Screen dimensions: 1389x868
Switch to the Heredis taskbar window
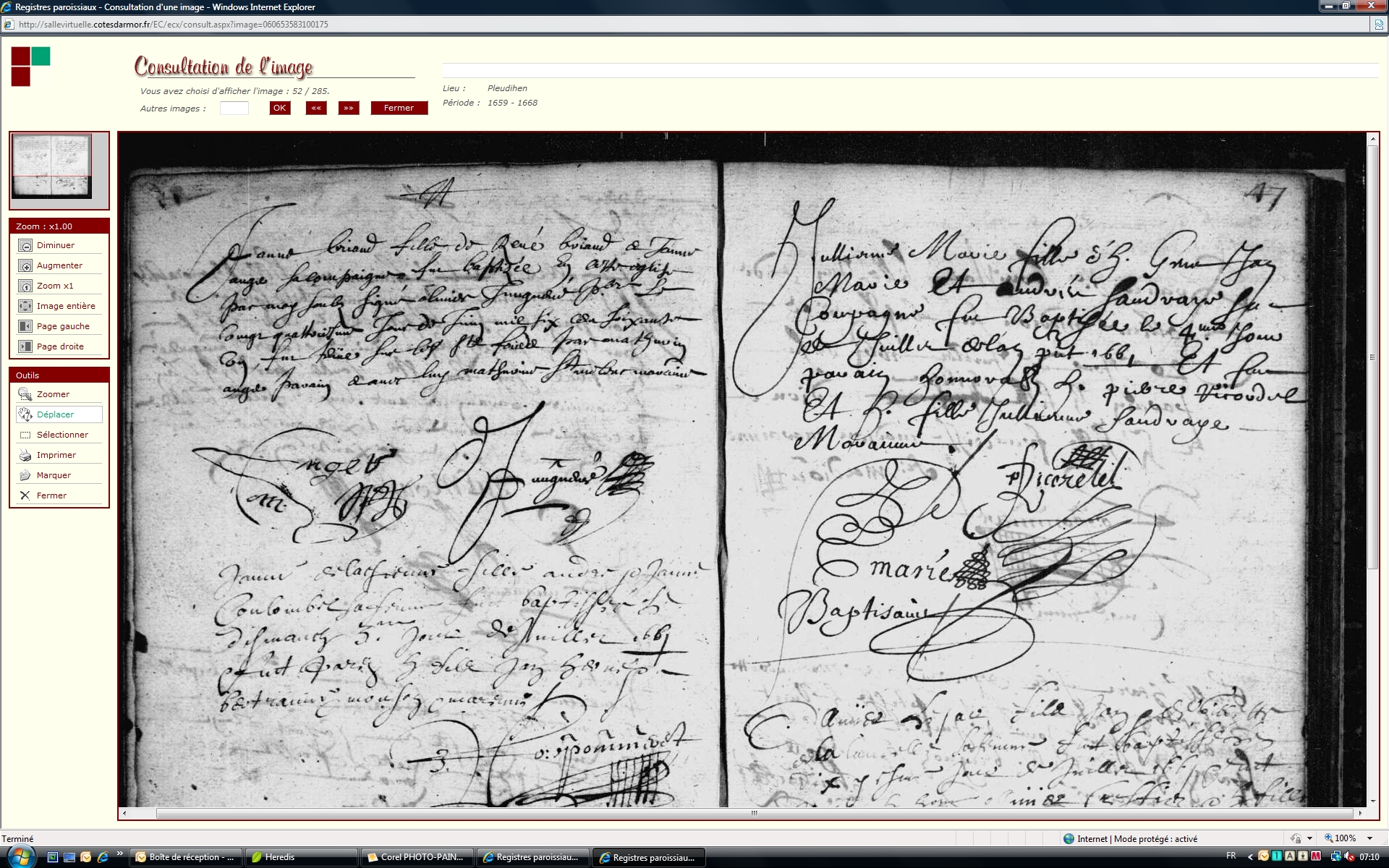point(300,857)
